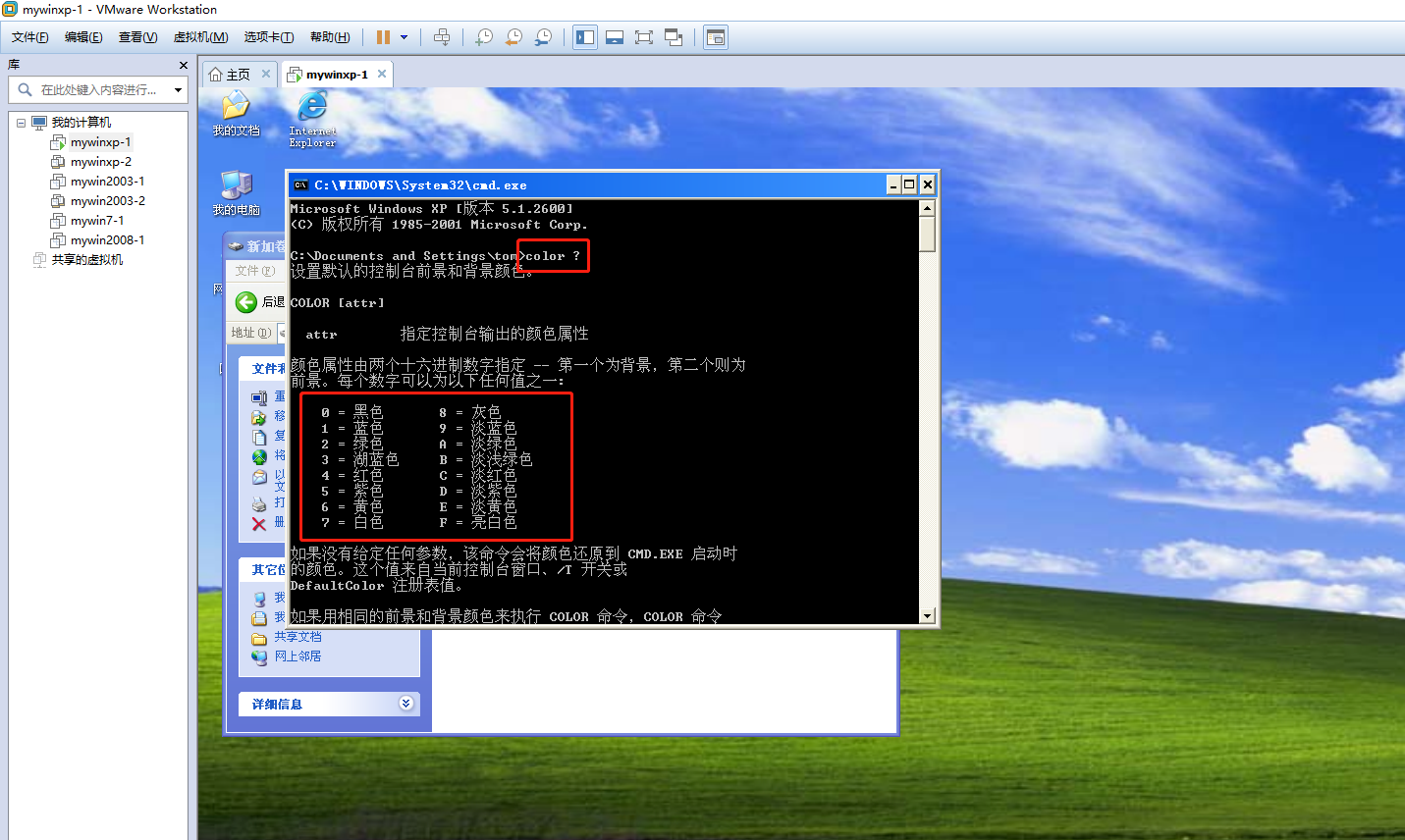1405x840 pixels.
Task: Click the printer task icon in Explorer
Action: tap(259, 504)
